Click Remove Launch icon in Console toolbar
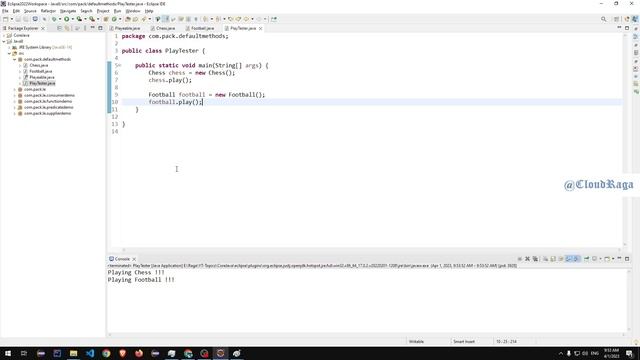 click(x=527, y=259)
